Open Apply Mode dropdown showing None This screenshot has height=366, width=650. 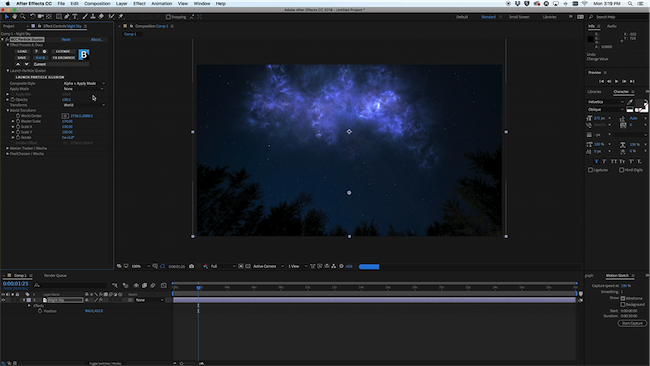(84, 89)
